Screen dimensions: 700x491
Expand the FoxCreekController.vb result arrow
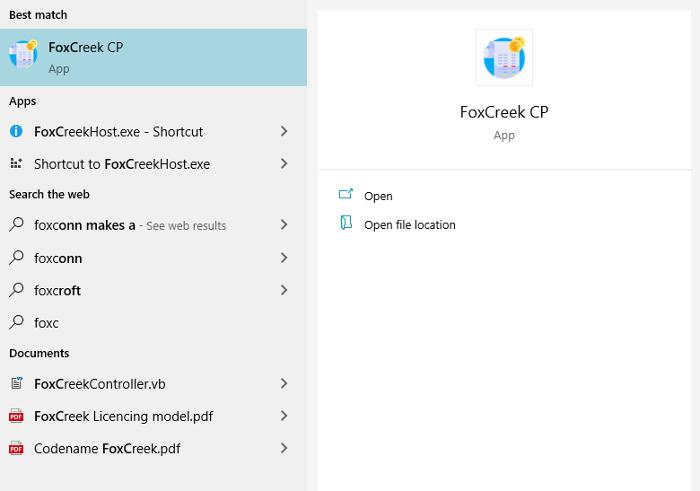click(x=284, y=383)
